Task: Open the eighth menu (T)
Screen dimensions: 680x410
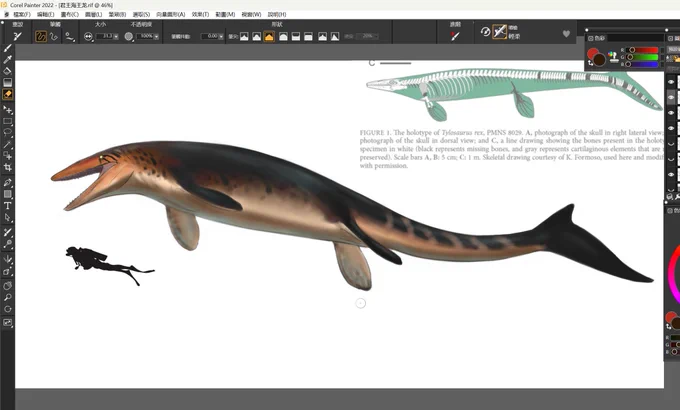Action: (x=200, y=14)
